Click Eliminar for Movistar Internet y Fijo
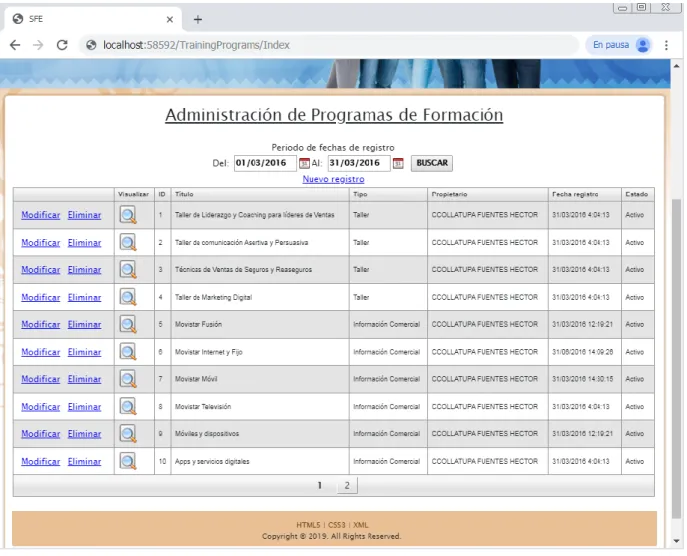687x556 pixels. tap(84, 352)
